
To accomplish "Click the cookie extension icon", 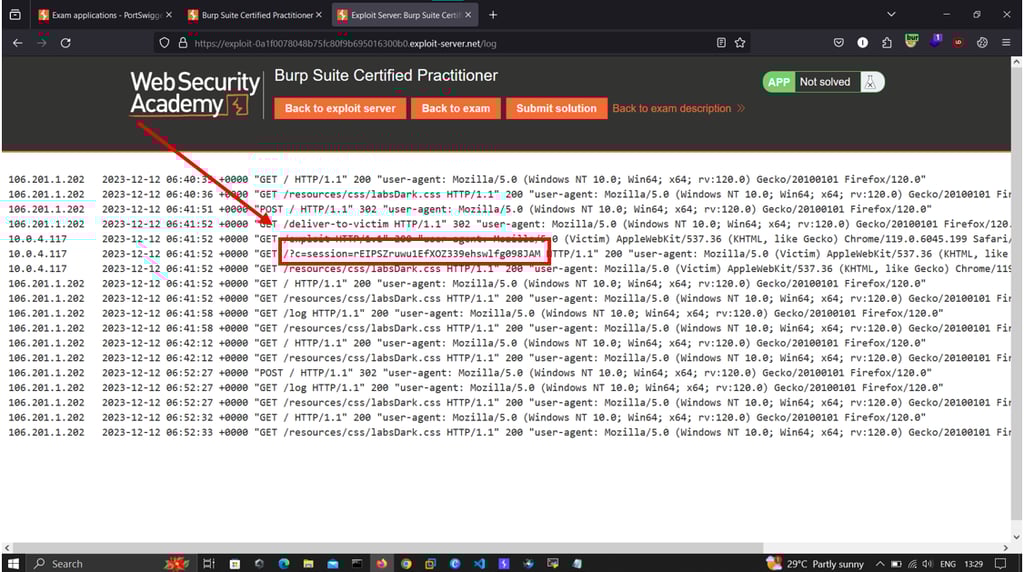I will coord(982,42).
